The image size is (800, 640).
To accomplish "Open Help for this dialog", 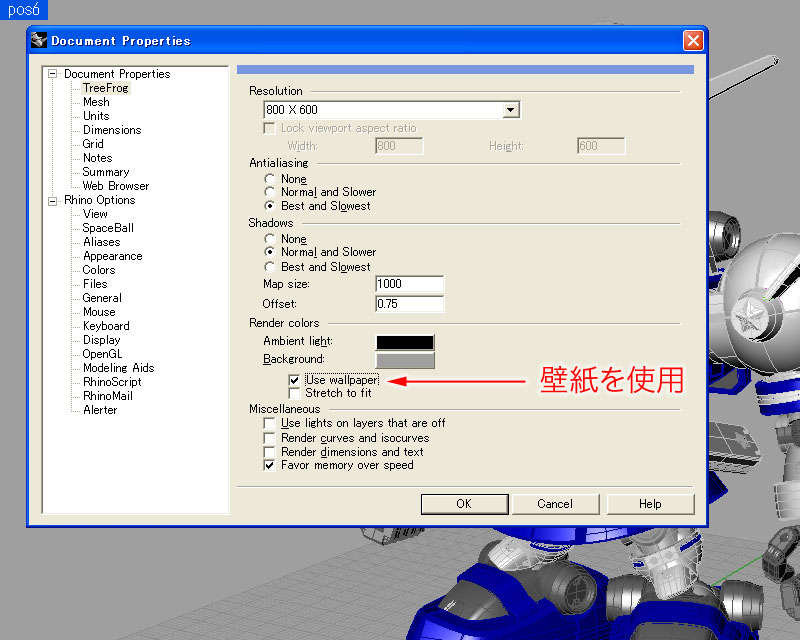I will [x=650, y=504].
